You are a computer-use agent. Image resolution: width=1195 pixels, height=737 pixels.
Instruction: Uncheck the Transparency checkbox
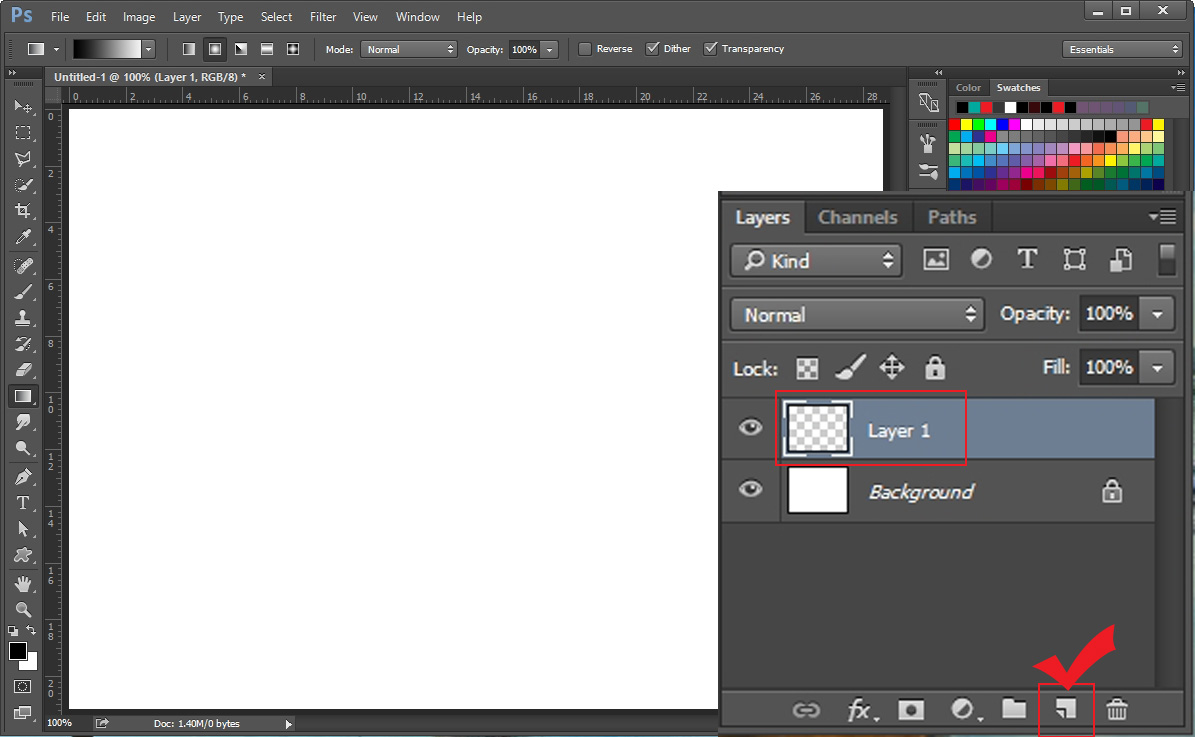710,49
